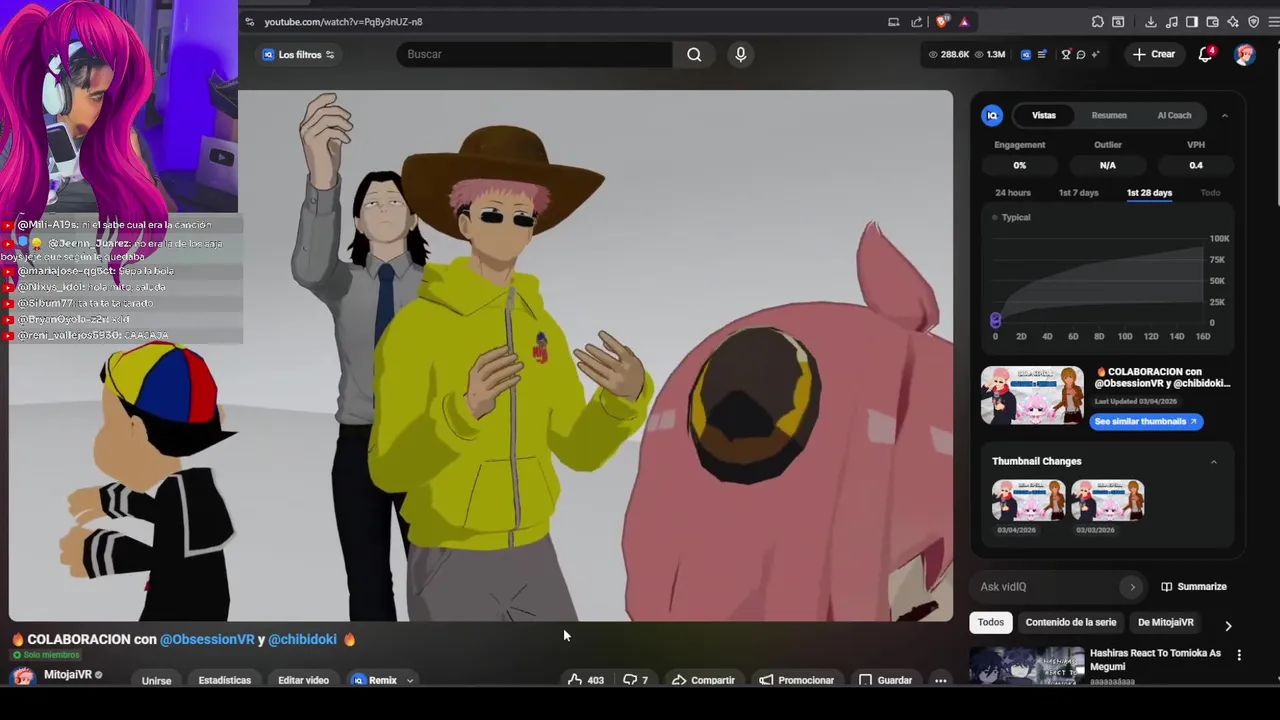Image resolution: width=1280 pixels, height=720 pixels.
Task: Toggle the browser sidebar panel icon
Action: coord(1192,22)
